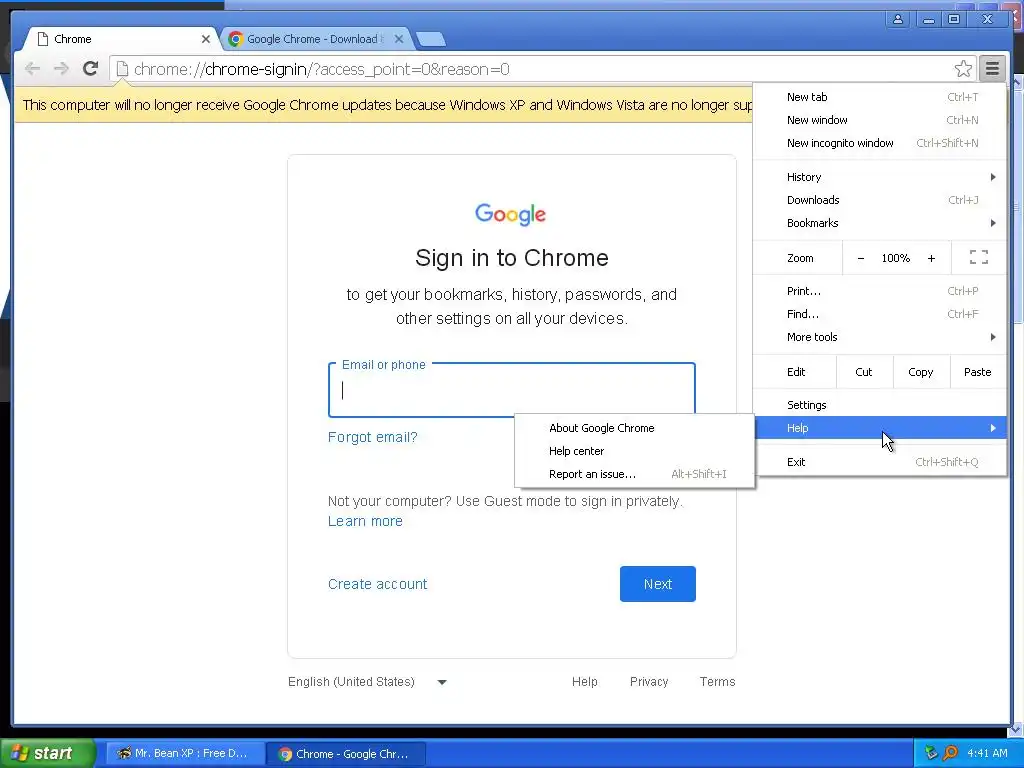Click the blue Next button
The width and height of the screenshot is (1024, 768).
click(x=658, y=584)
